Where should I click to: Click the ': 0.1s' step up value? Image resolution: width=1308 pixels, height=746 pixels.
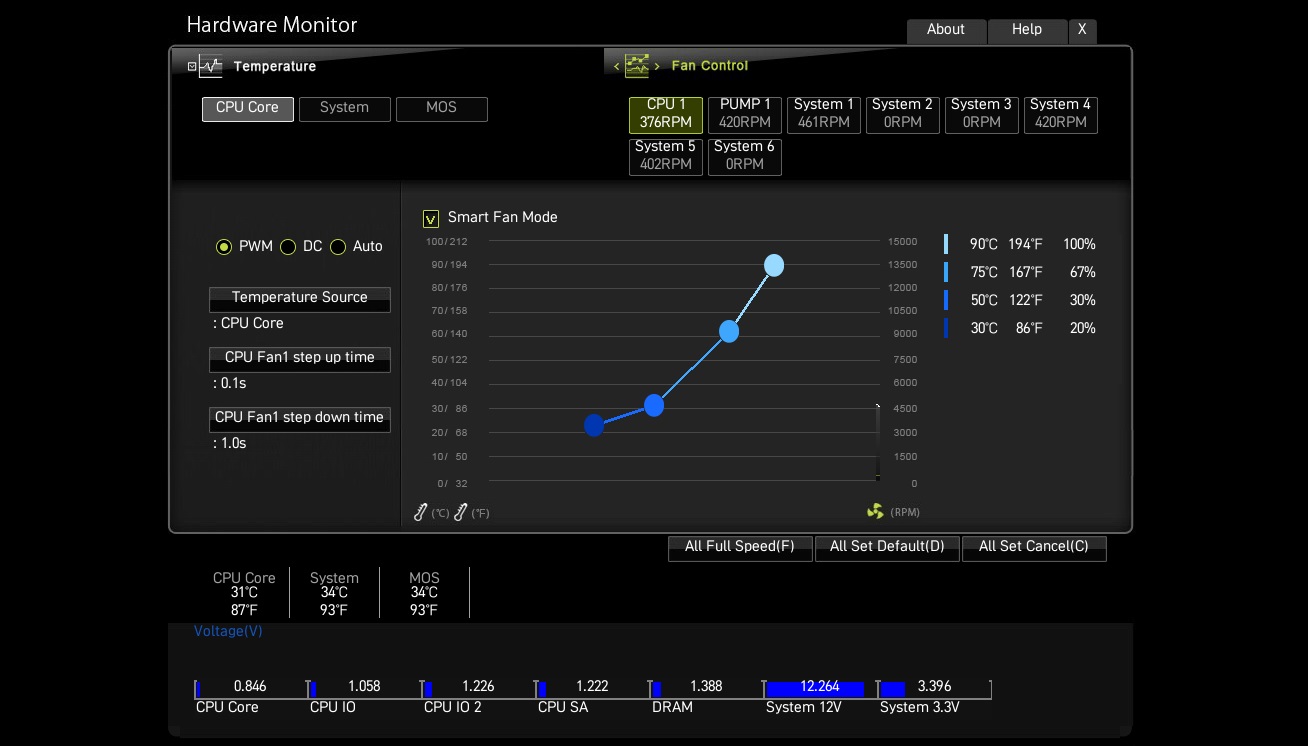[229, 383]
